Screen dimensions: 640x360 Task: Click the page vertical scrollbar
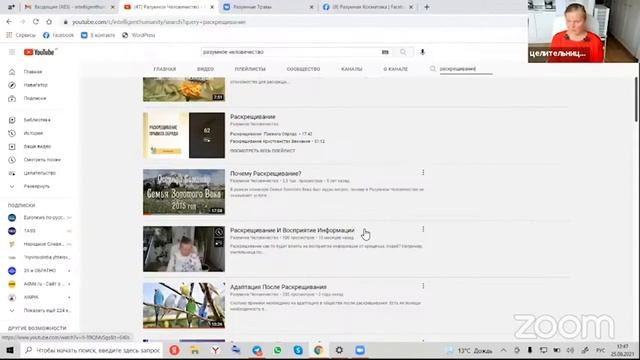[x=636, y=99]
